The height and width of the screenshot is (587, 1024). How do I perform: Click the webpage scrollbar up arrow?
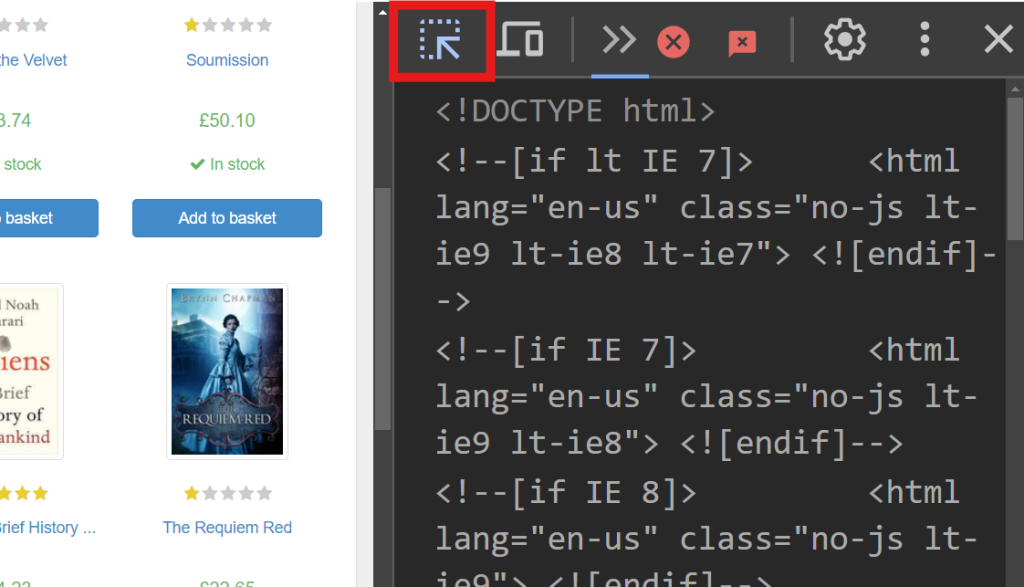tap(382, 12)
